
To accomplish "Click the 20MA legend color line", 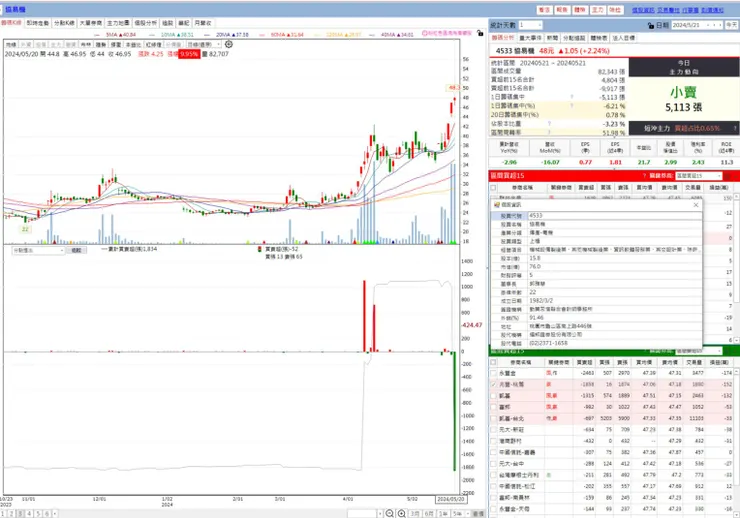I will (x=208, y=34).
